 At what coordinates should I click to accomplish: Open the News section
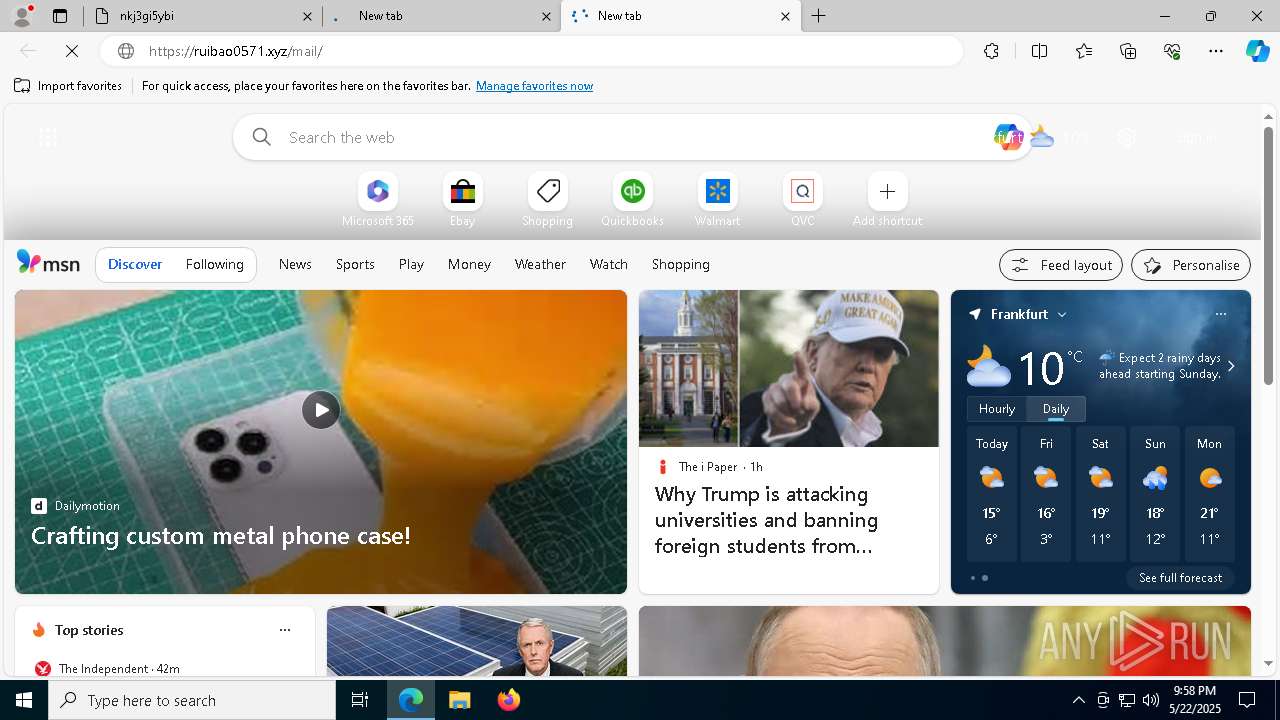point(295,264)
